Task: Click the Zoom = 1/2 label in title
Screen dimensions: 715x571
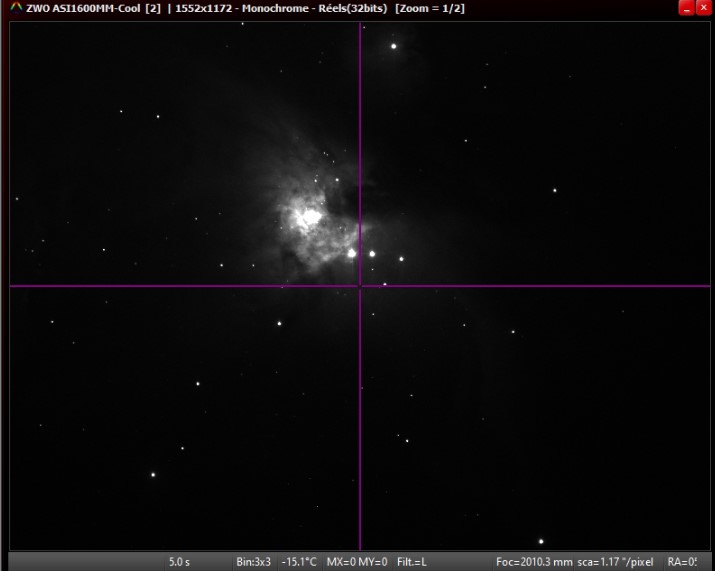Action: point(430,8)
